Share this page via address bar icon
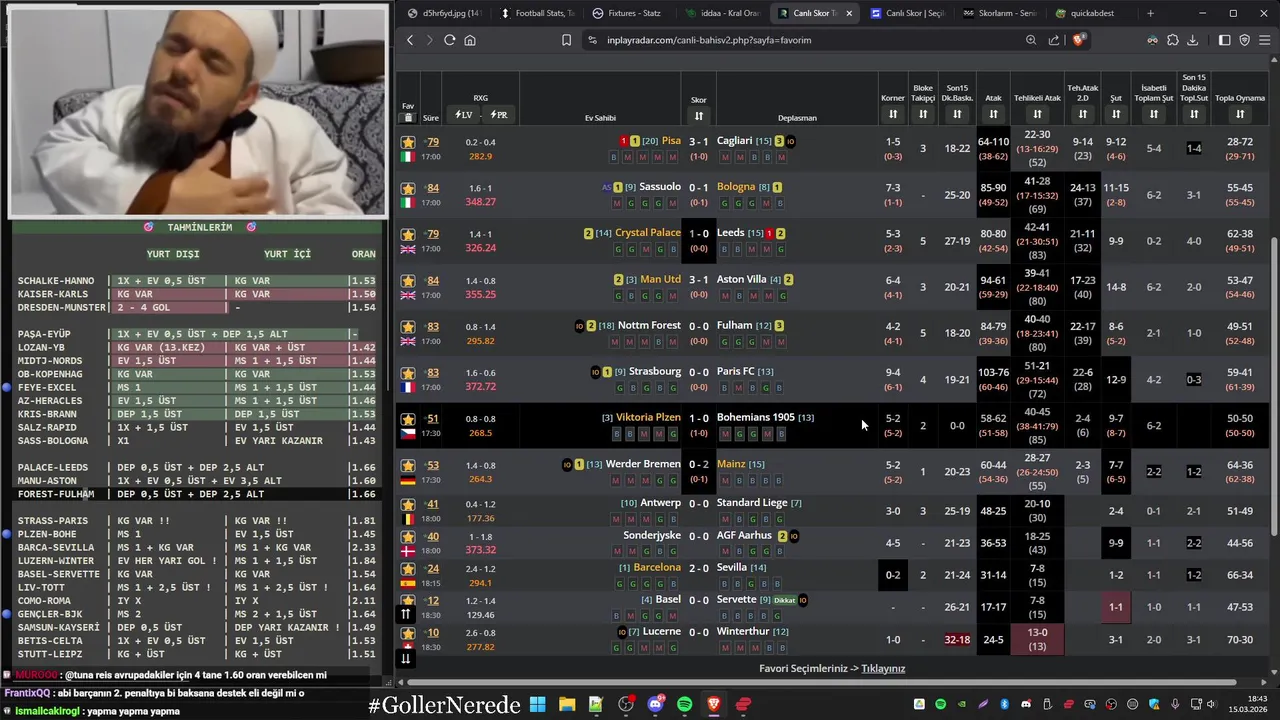Screen dimensions: 1280x720 pos(1054,40)
